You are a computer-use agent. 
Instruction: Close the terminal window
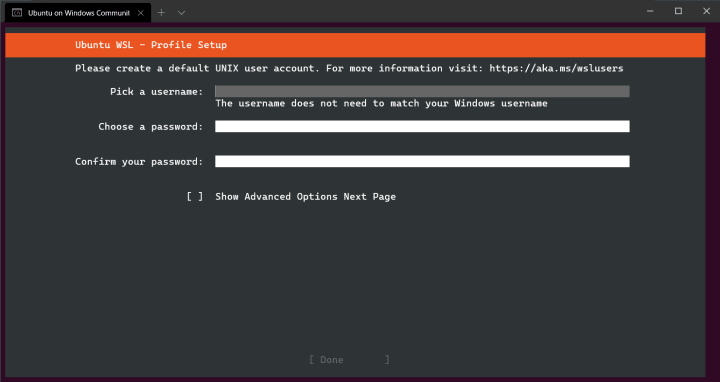point(706,11)
